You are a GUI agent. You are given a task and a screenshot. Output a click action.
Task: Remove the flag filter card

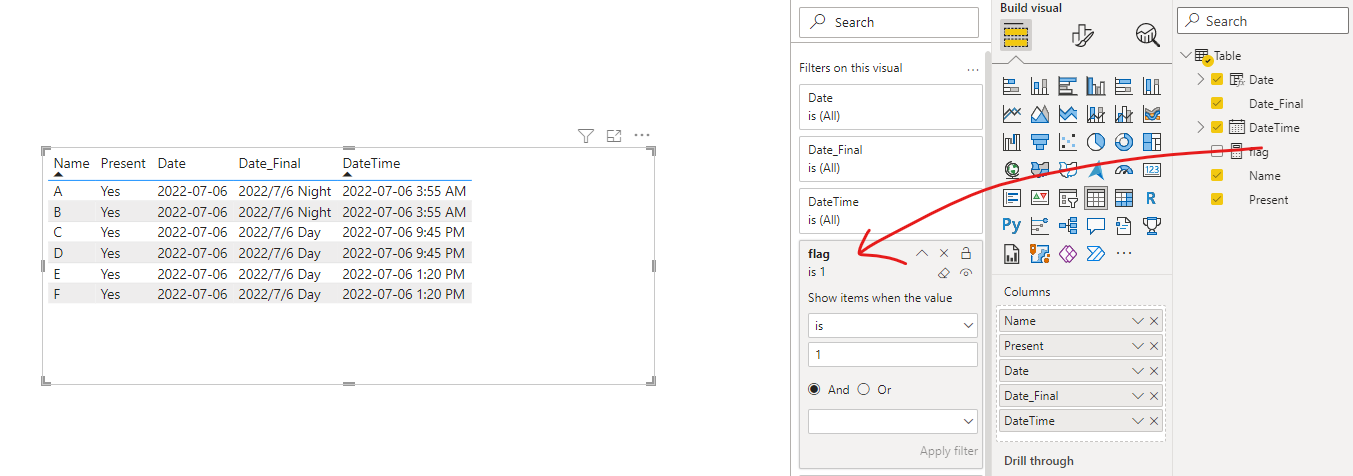(944, 254)
